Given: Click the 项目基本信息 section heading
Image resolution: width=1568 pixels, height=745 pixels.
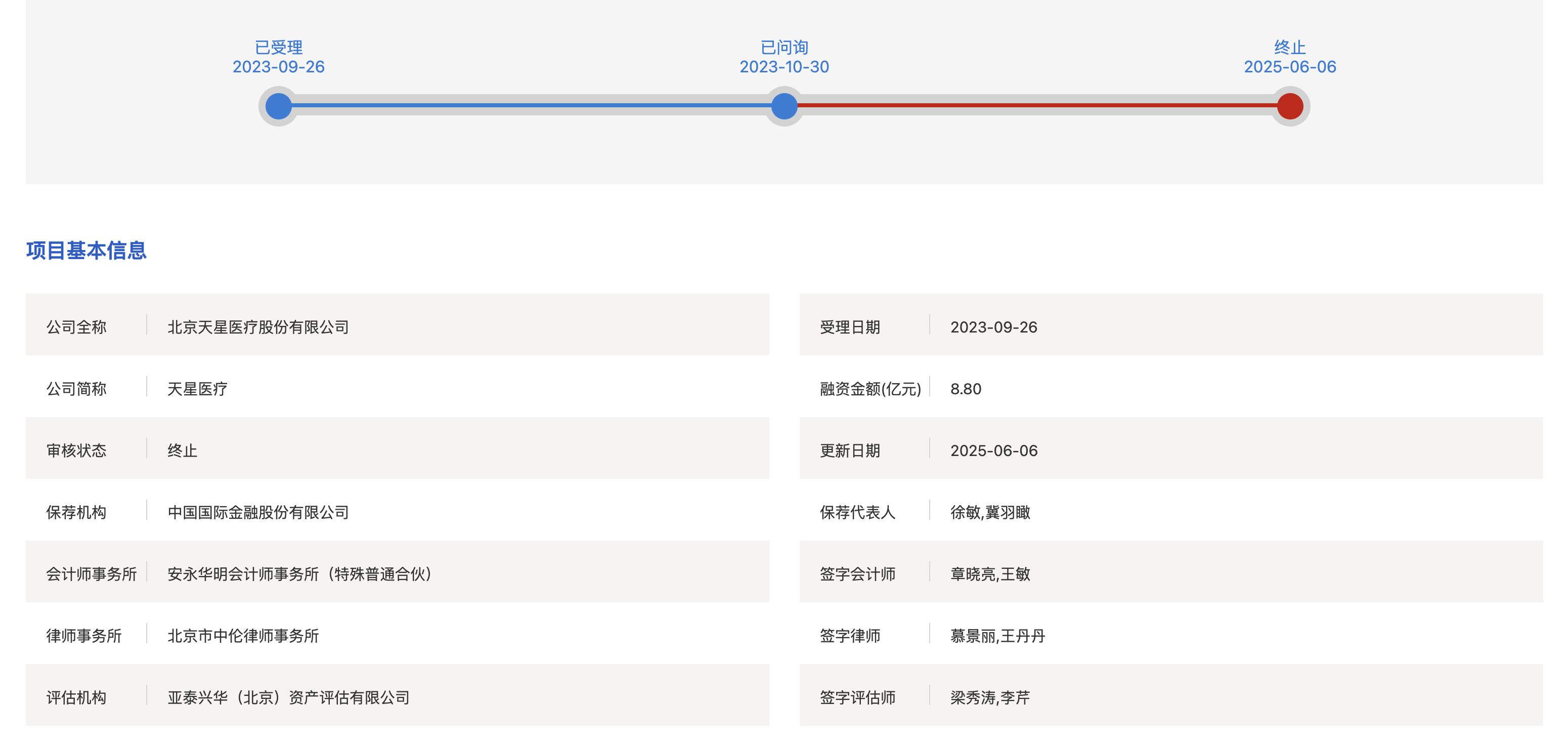Looking at the screenshot, I should (86, 251).
